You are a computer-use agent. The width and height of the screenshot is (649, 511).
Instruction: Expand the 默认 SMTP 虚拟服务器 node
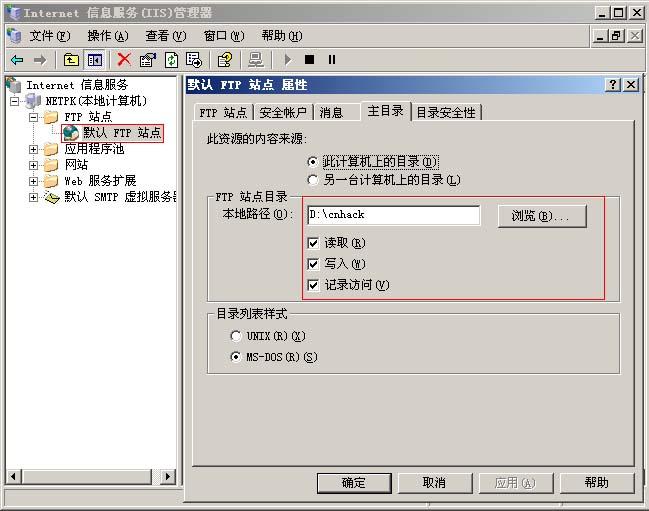[34, 197]
